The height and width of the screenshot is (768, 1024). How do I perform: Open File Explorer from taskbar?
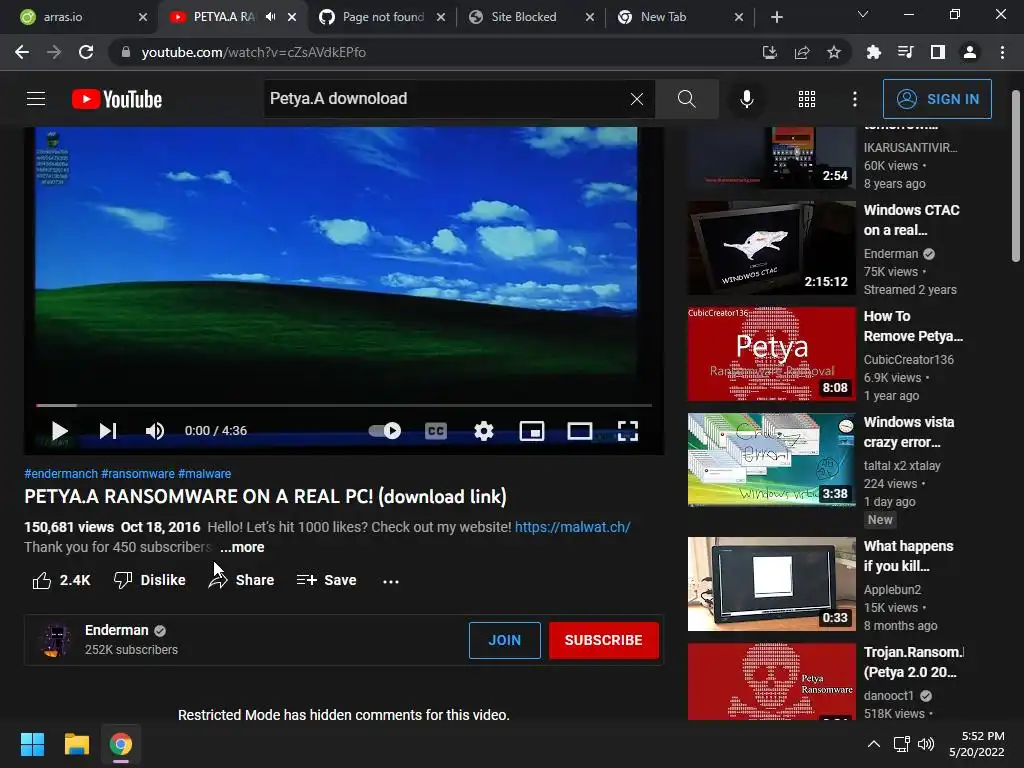76,744
